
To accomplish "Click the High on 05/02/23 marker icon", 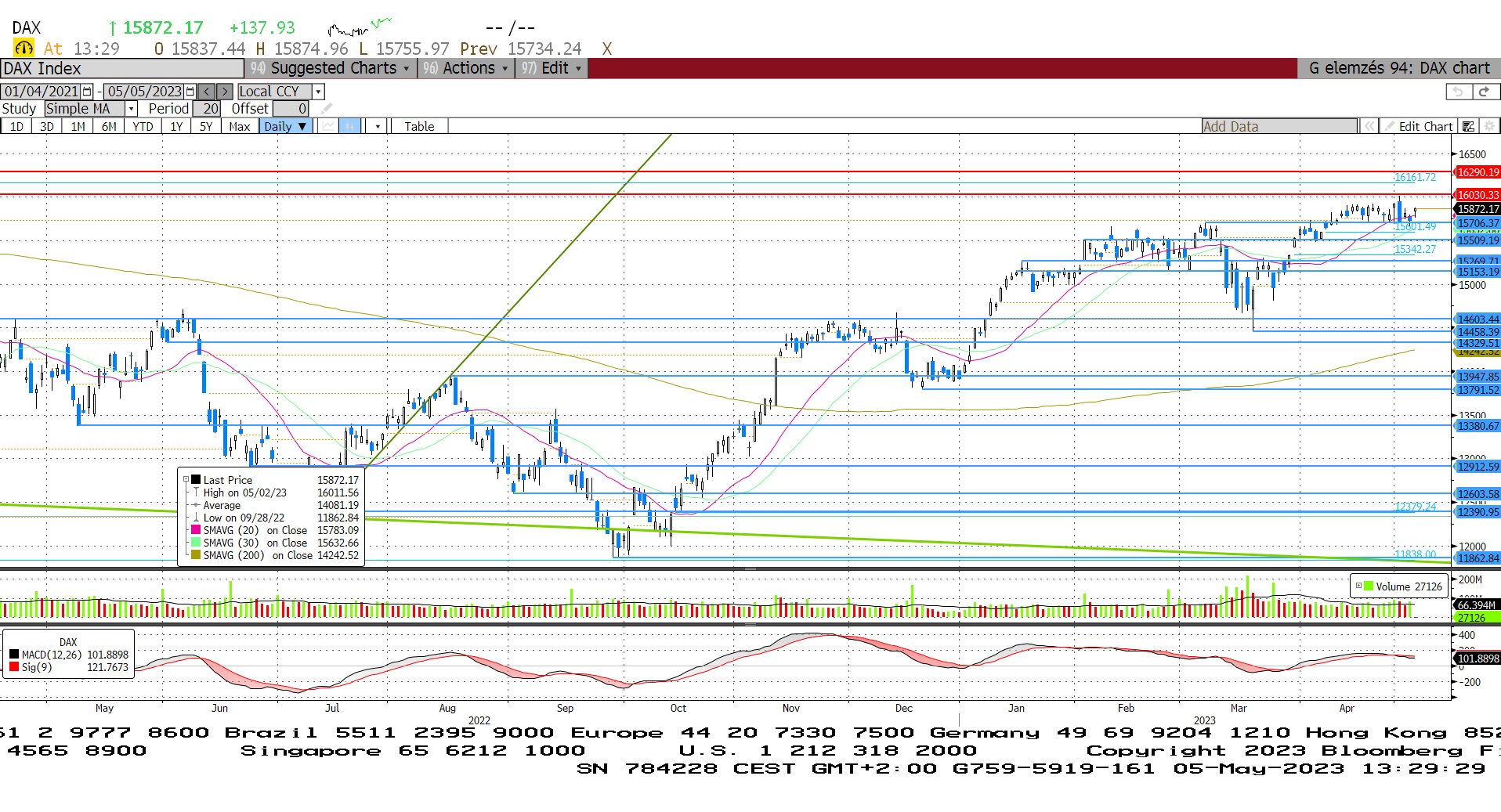I will click(196, 493).
